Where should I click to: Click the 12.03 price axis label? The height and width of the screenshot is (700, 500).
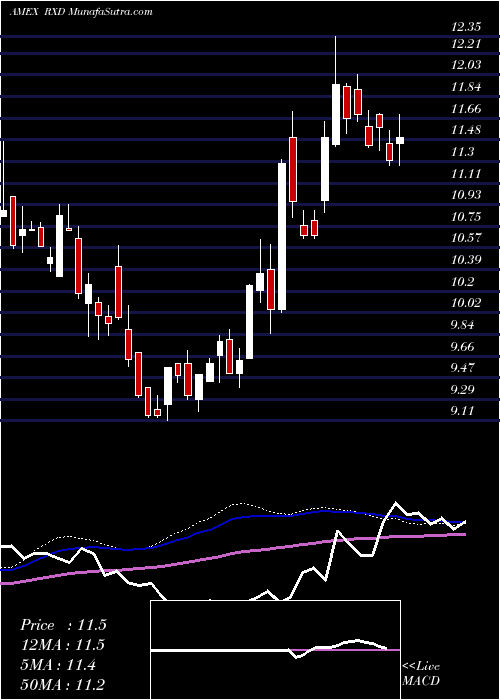point(466,65)
